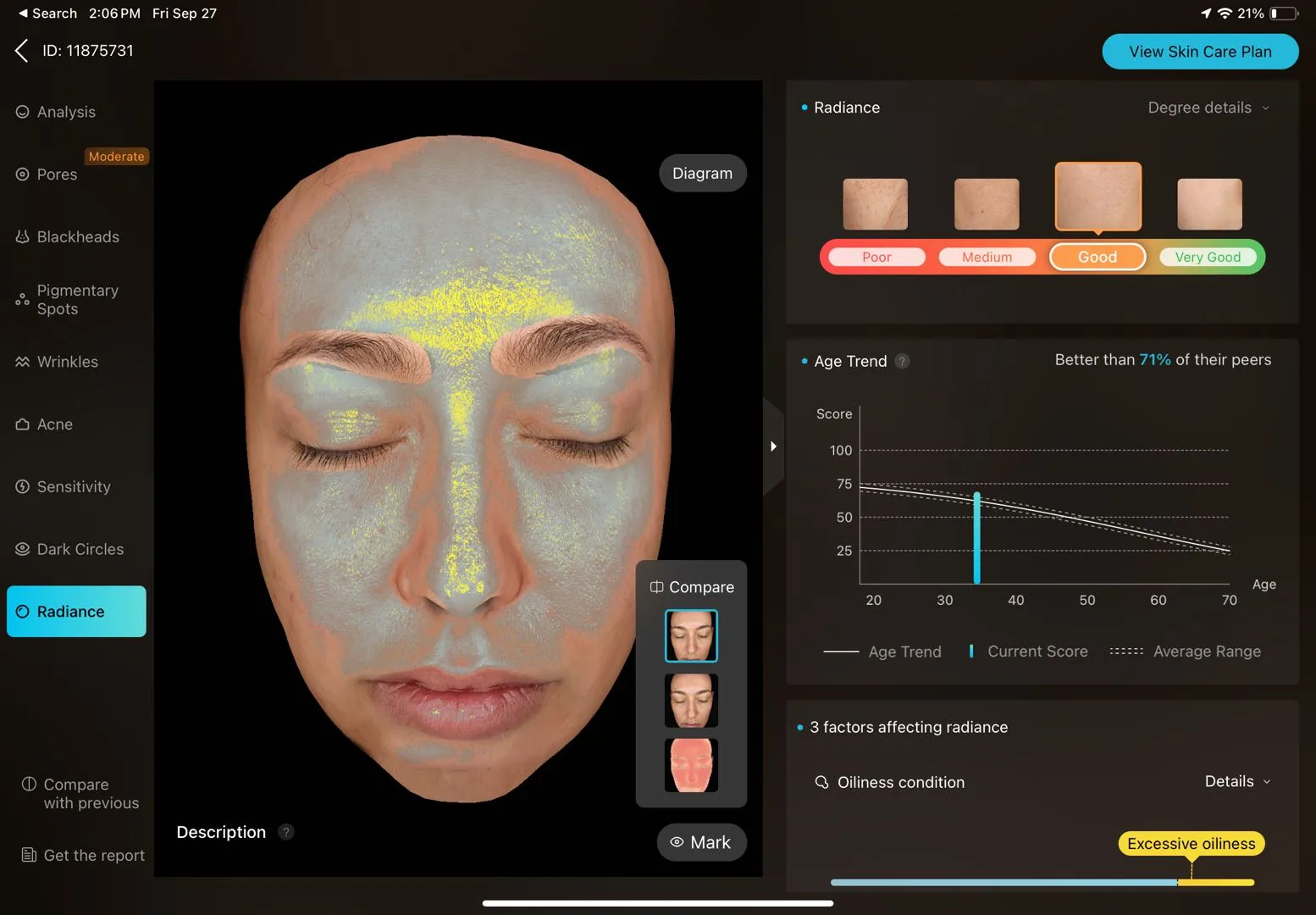This screenshot has height=915, width=1316.
Task: Click the Analysis smiley icon
Action: [x=23, y=112]
